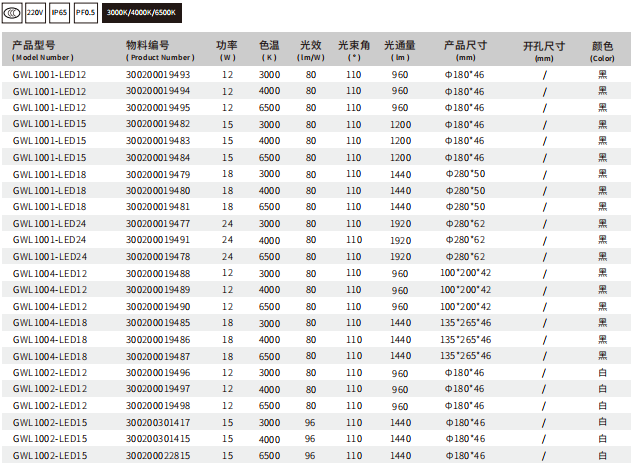
Task: Select product number 300200019477
Action: 158,224
